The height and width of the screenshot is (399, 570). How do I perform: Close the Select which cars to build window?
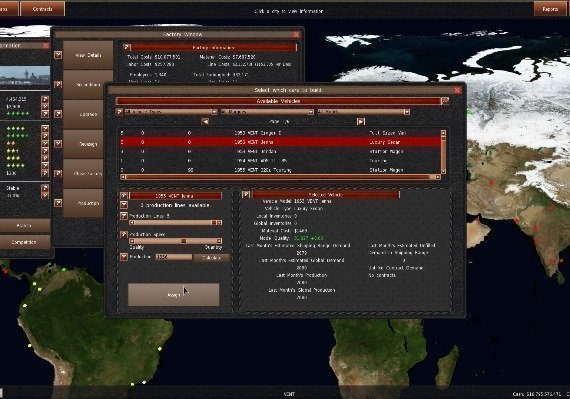coord(458,90)
